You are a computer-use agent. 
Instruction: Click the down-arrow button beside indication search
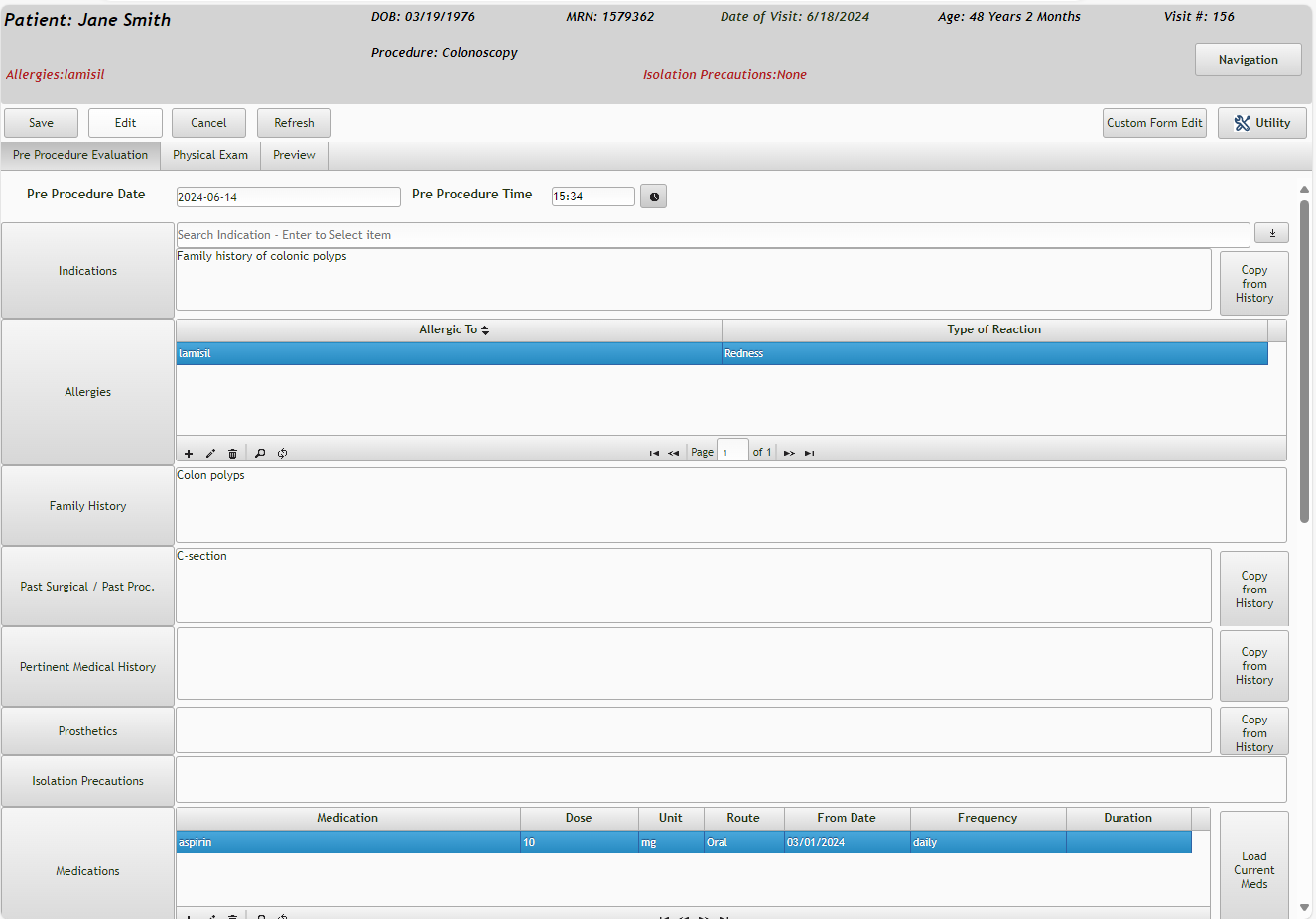click(x=1271, y=233)
